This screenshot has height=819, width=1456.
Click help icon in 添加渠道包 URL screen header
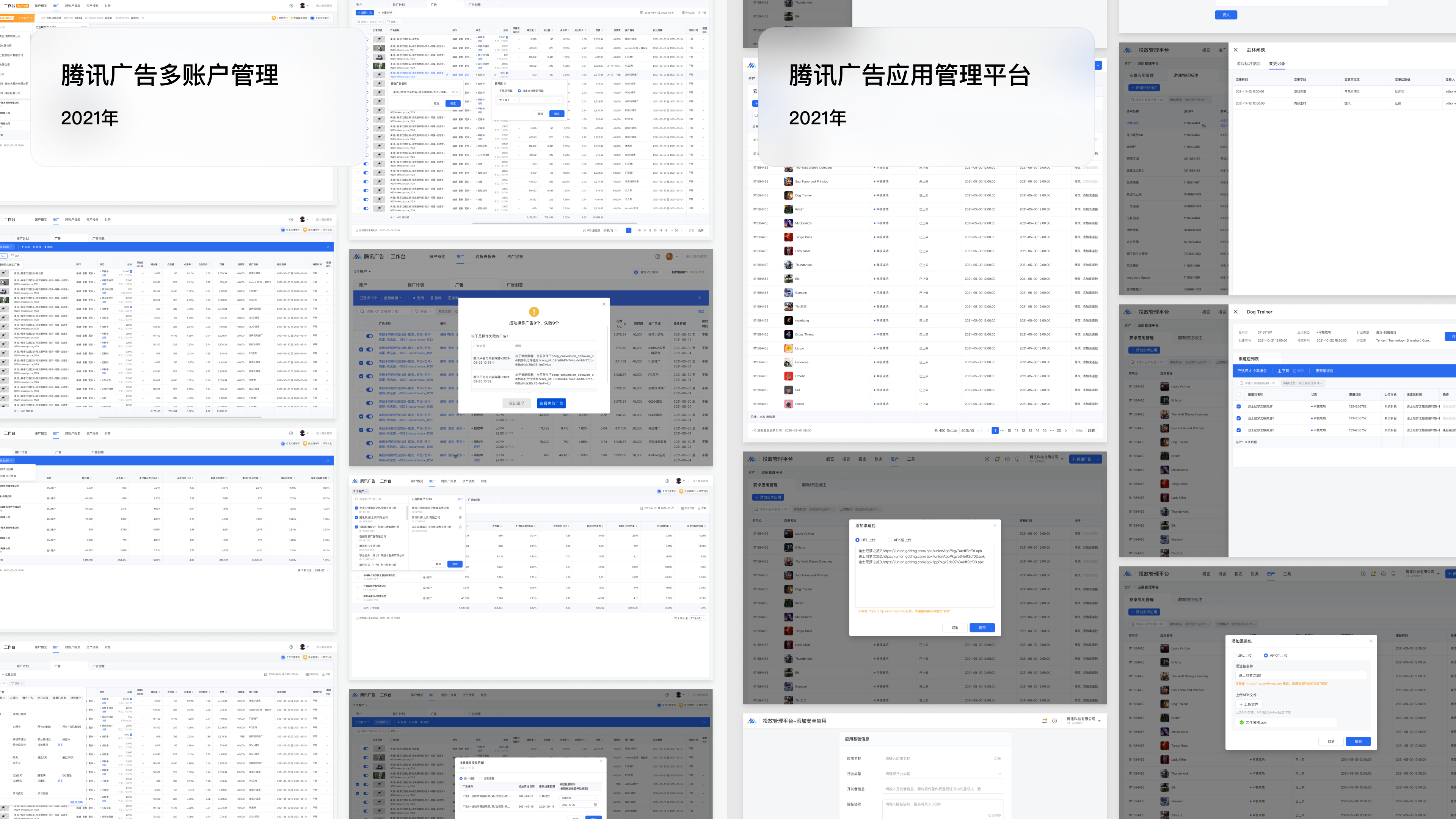click(x=1007, y=459)
